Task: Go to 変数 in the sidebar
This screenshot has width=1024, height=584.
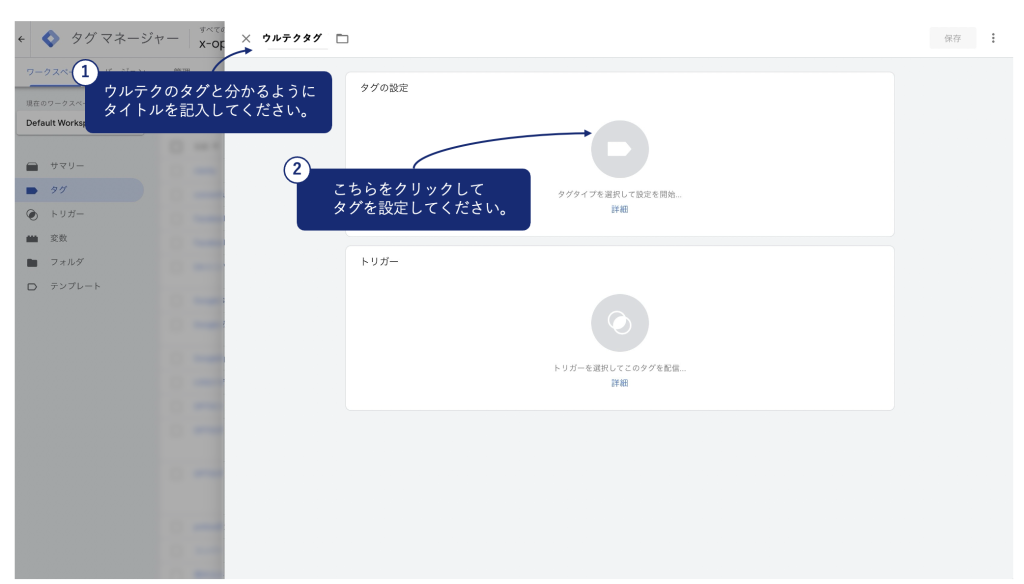Action: click(59, 238)
